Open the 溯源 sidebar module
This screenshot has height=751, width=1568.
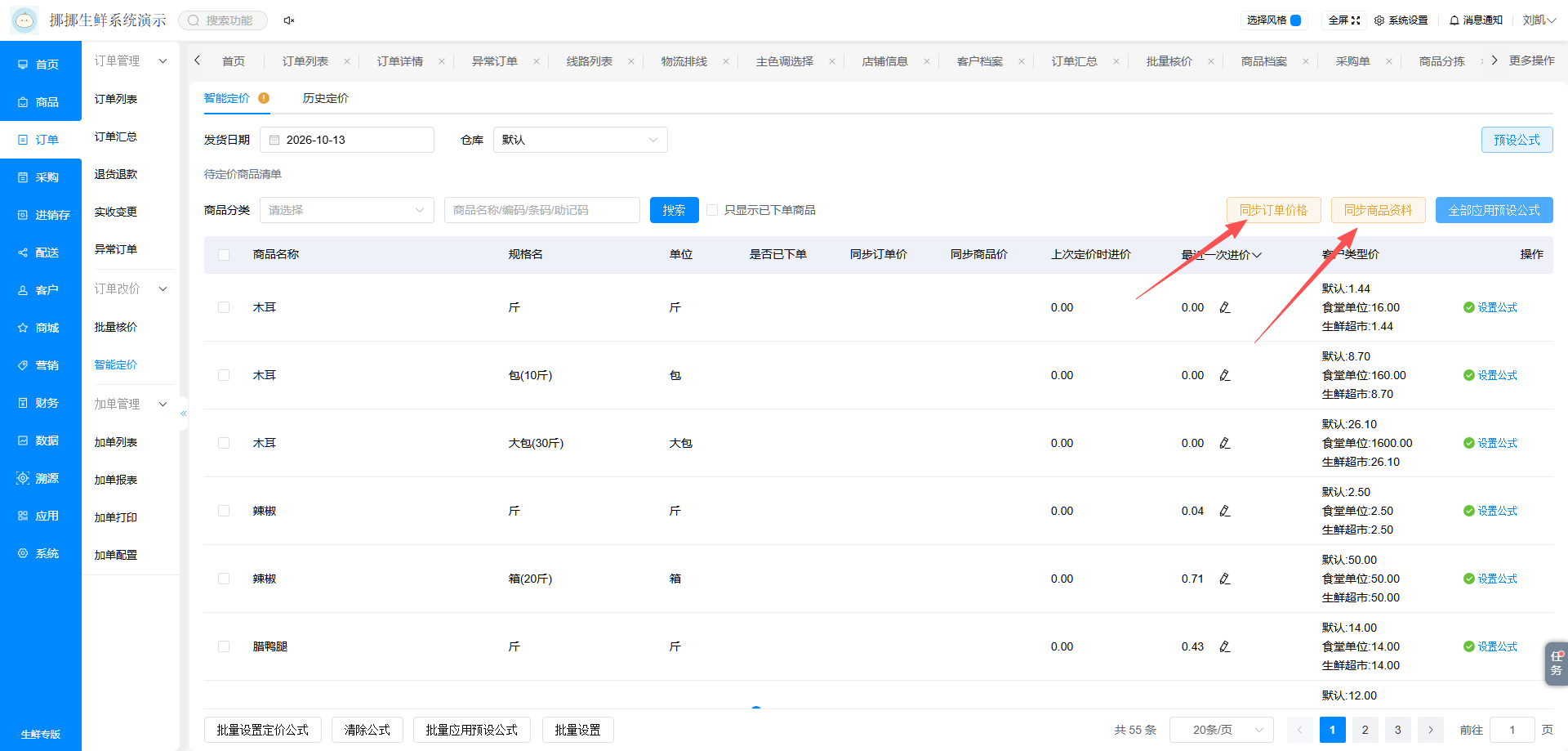(x=39, y=478)
